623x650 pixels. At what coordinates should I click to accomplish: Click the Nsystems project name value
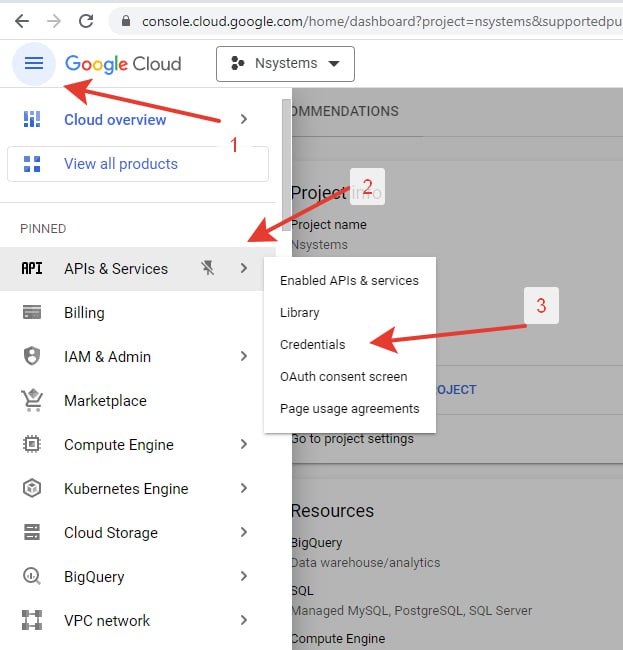[320, 245]
